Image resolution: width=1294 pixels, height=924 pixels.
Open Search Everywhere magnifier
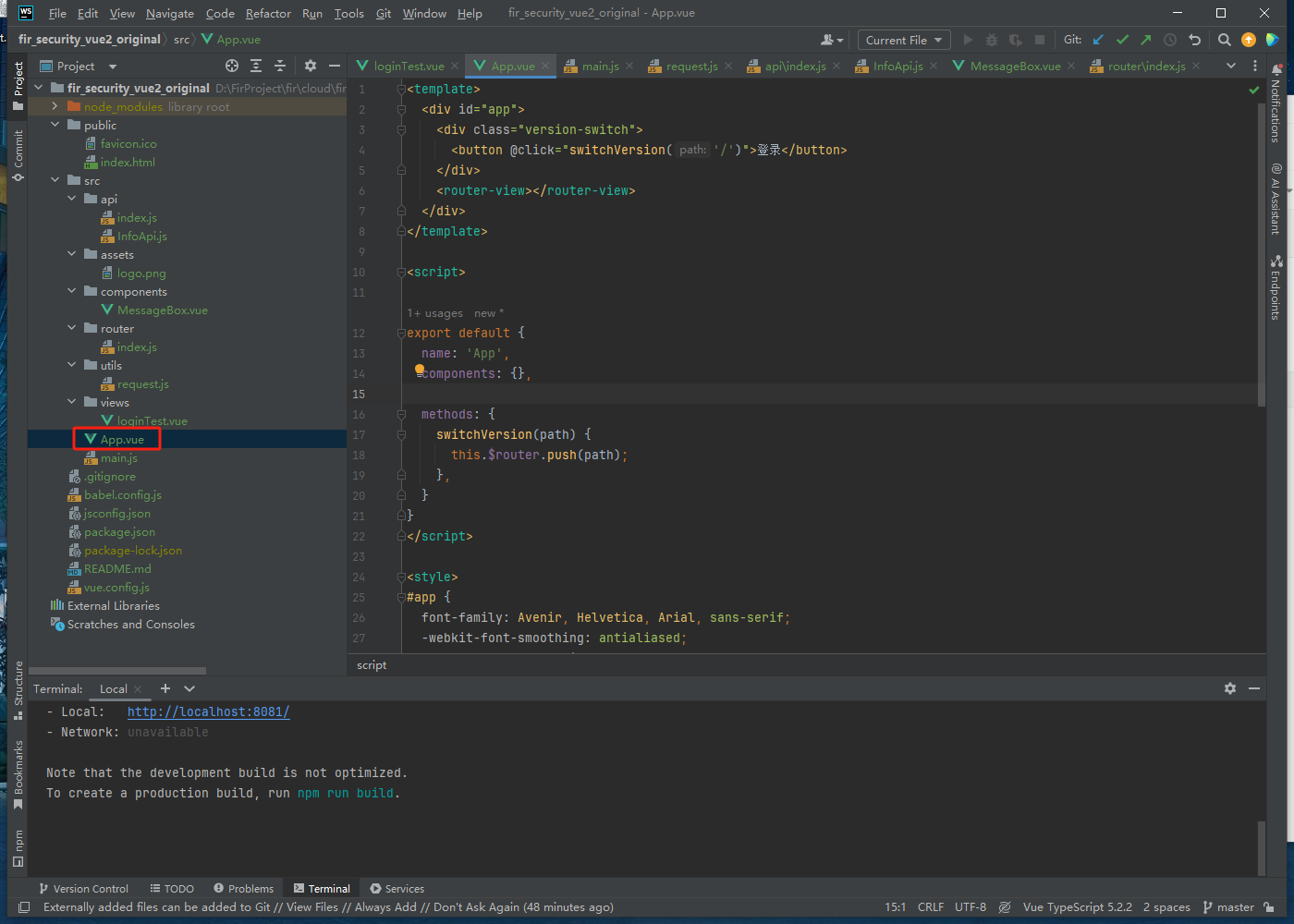tap(1225, 40)
